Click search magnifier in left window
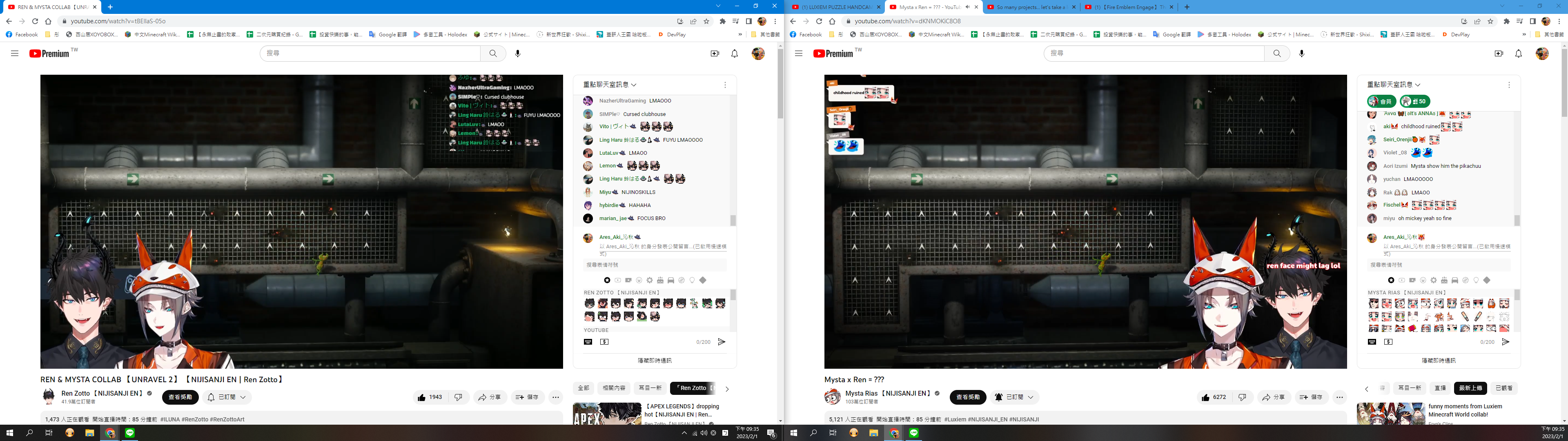Image resolution: width=1568 pixels, height=441 pixels. [x=493, y=53]
